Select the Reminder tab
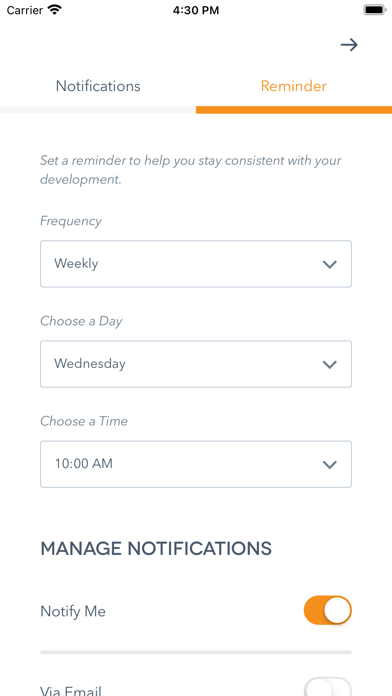392x696 pixels. click(294, 86)
